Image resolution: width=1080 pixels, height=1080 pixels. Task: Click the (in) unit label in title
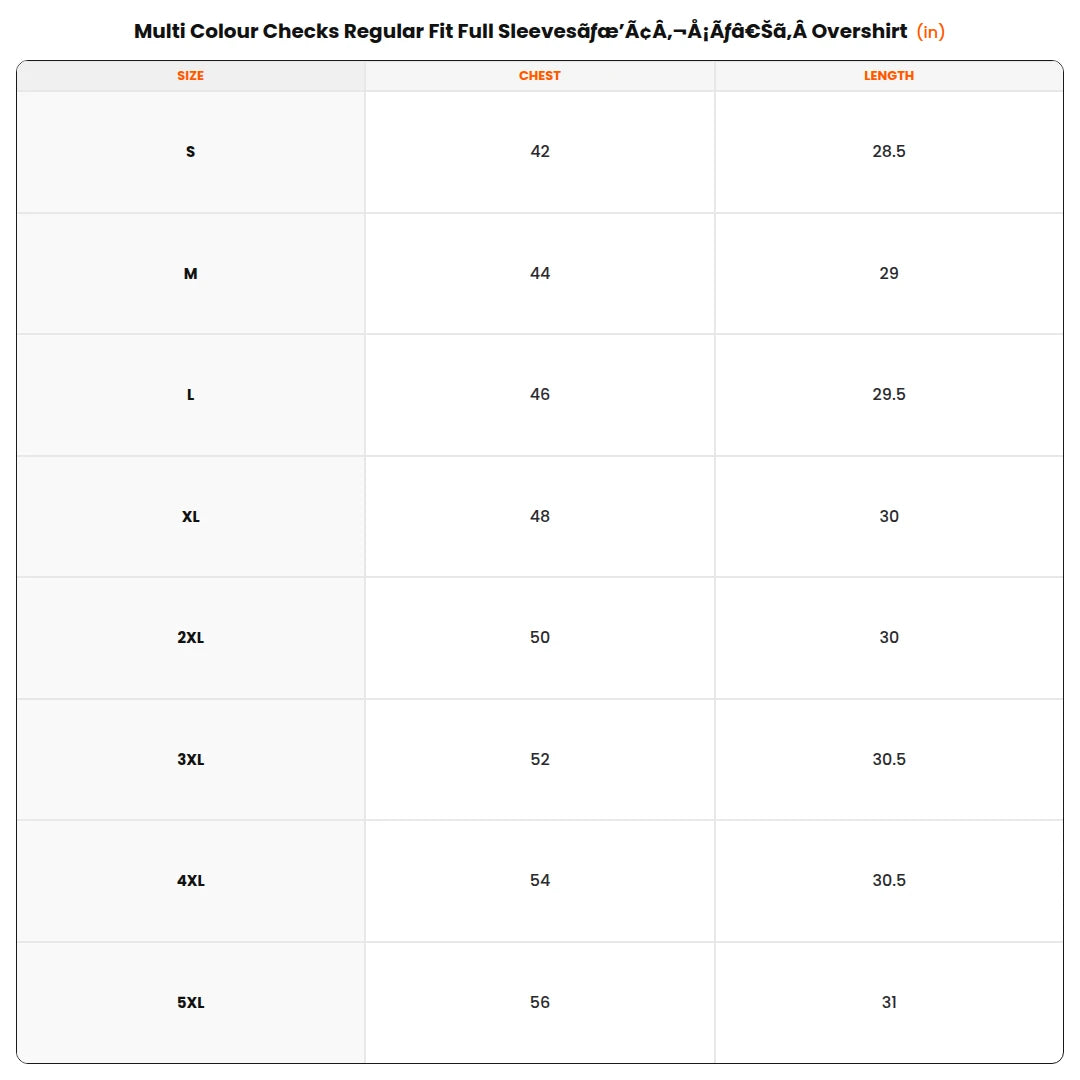pos(931,32)
